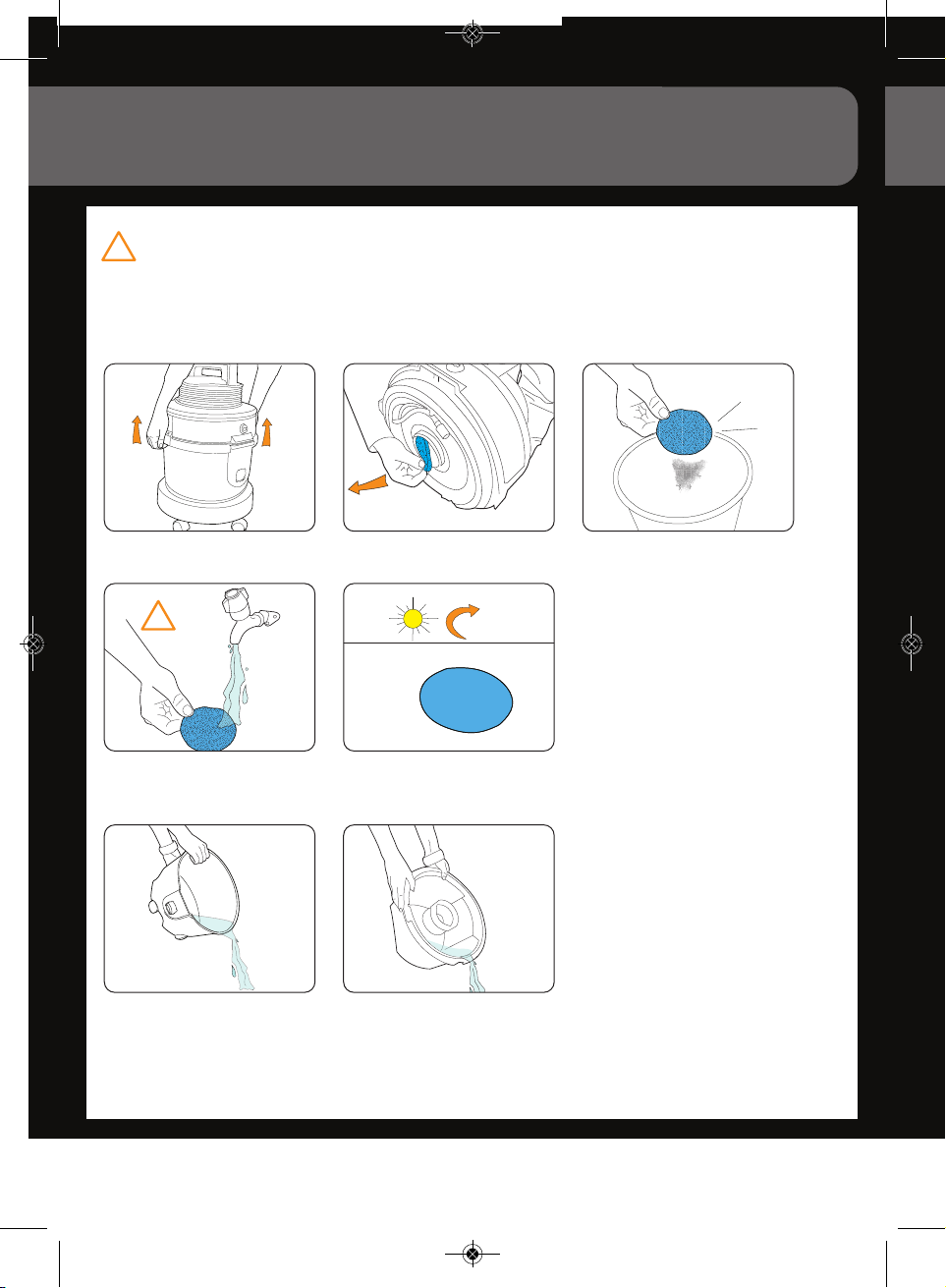
Task: Click the yellow sun icon
Action: coord(414,619)
